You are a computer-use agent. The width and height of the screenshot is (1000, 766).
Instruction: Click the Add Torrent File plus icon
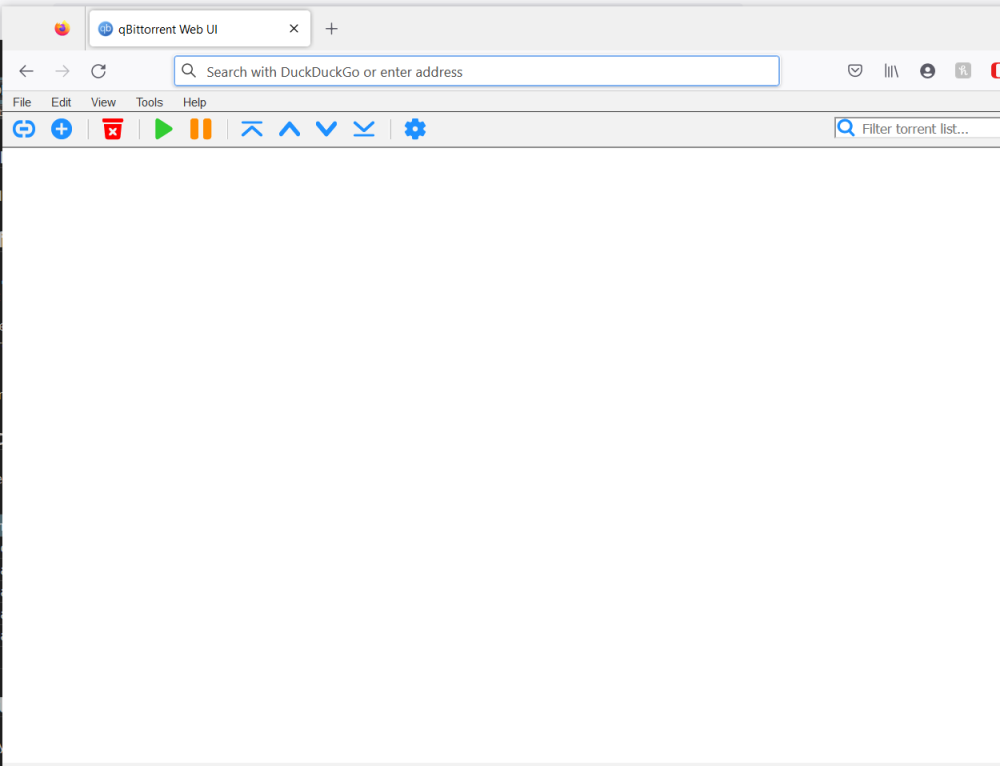tap(61, 129)
